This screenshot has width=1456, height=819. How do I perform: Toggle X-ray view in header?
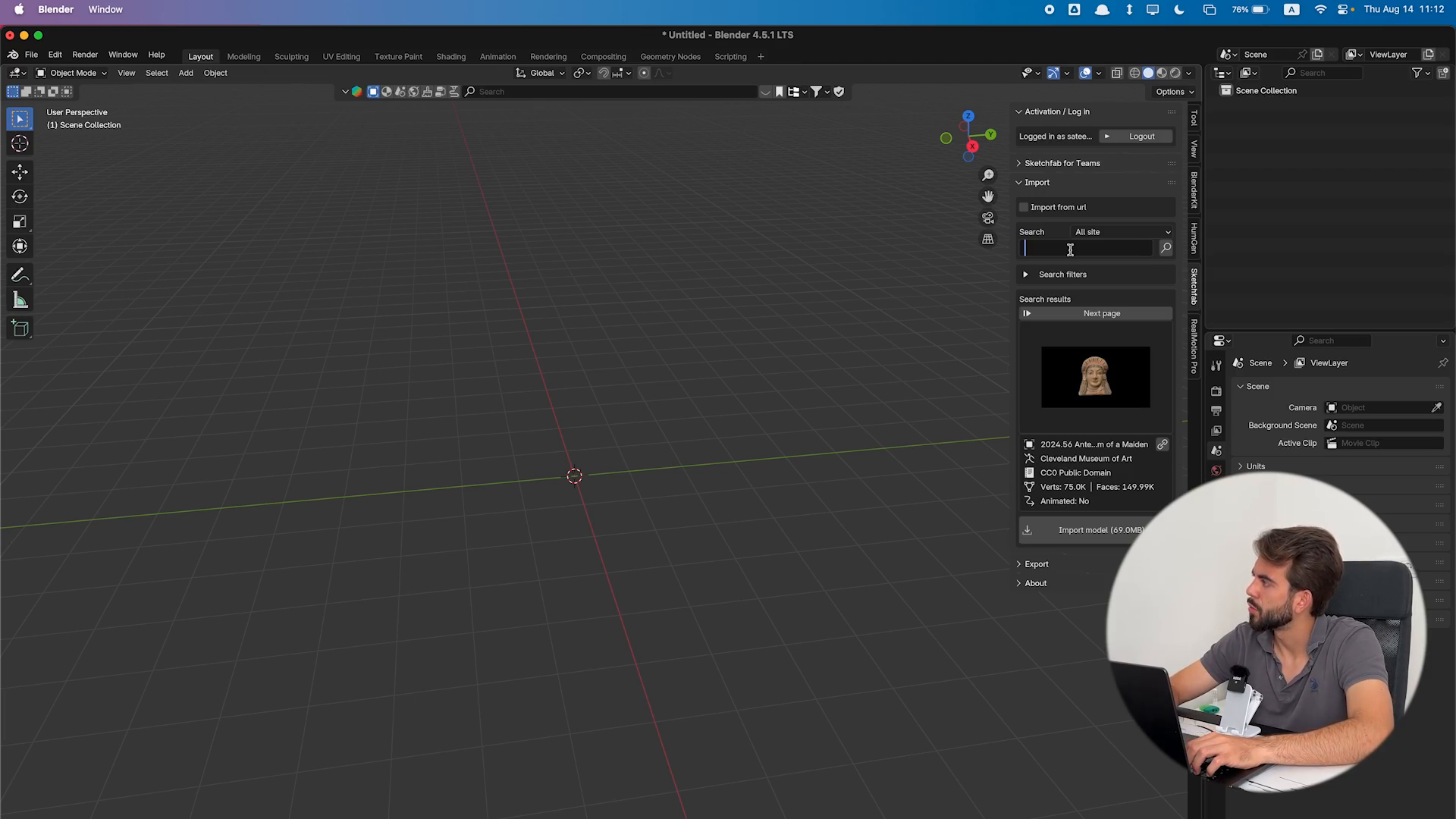(x=1117, y=73)
